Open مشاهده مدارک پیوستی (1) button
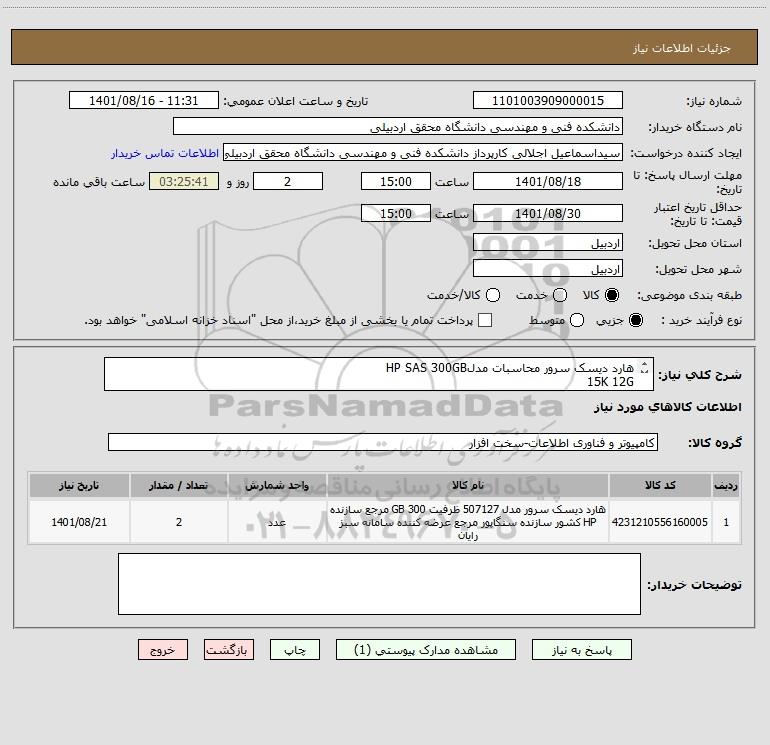The width and height of the screenshot is (770, 745). click(x=426, y=650)
